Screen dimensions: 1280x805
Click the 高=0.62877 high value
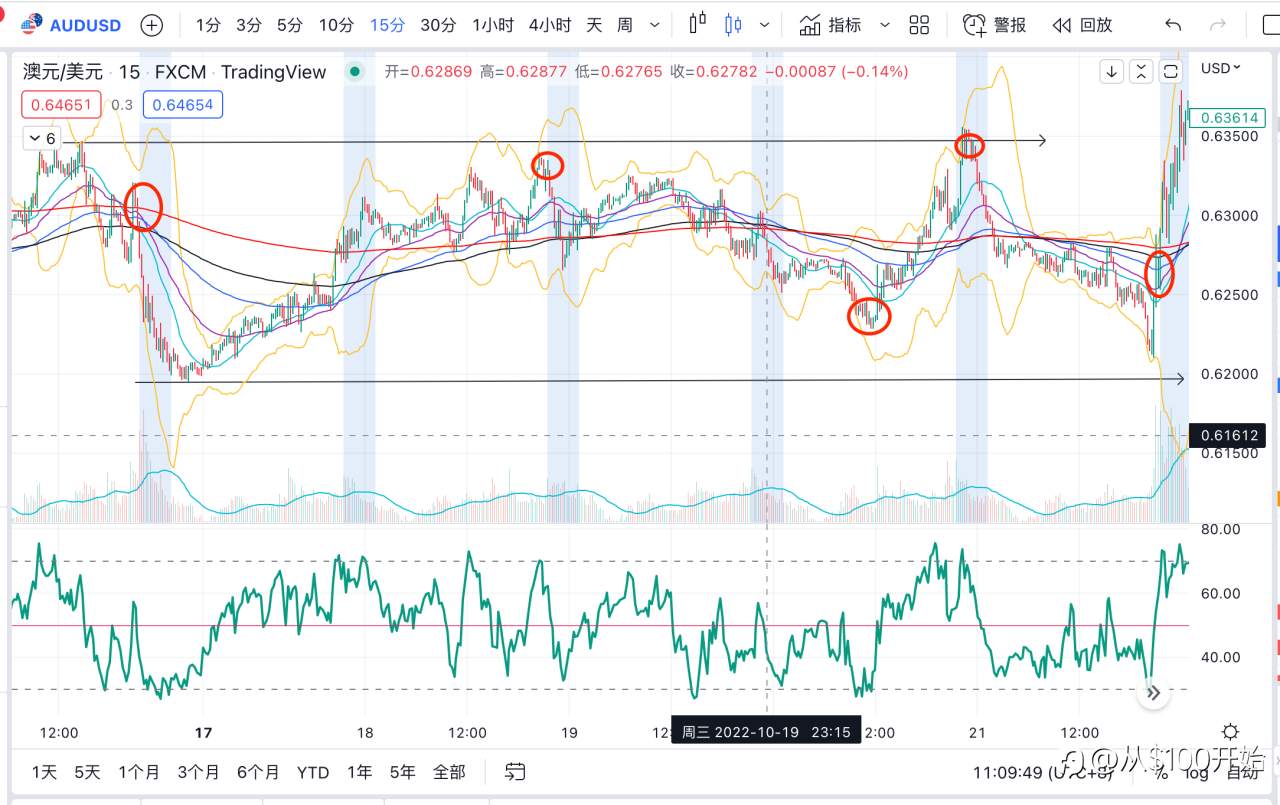tap(523, 72)
